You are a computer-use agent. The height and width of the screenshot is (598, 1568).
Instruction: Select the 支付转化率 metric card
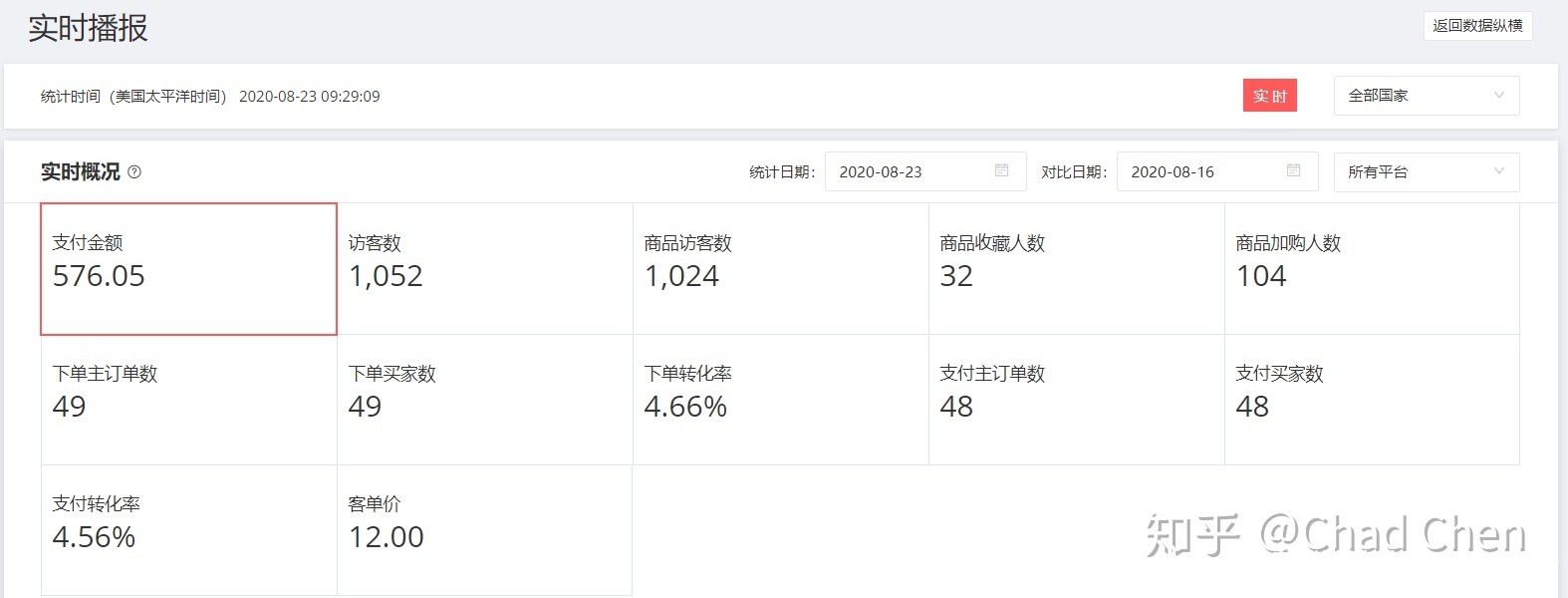[x=188, y=530]
